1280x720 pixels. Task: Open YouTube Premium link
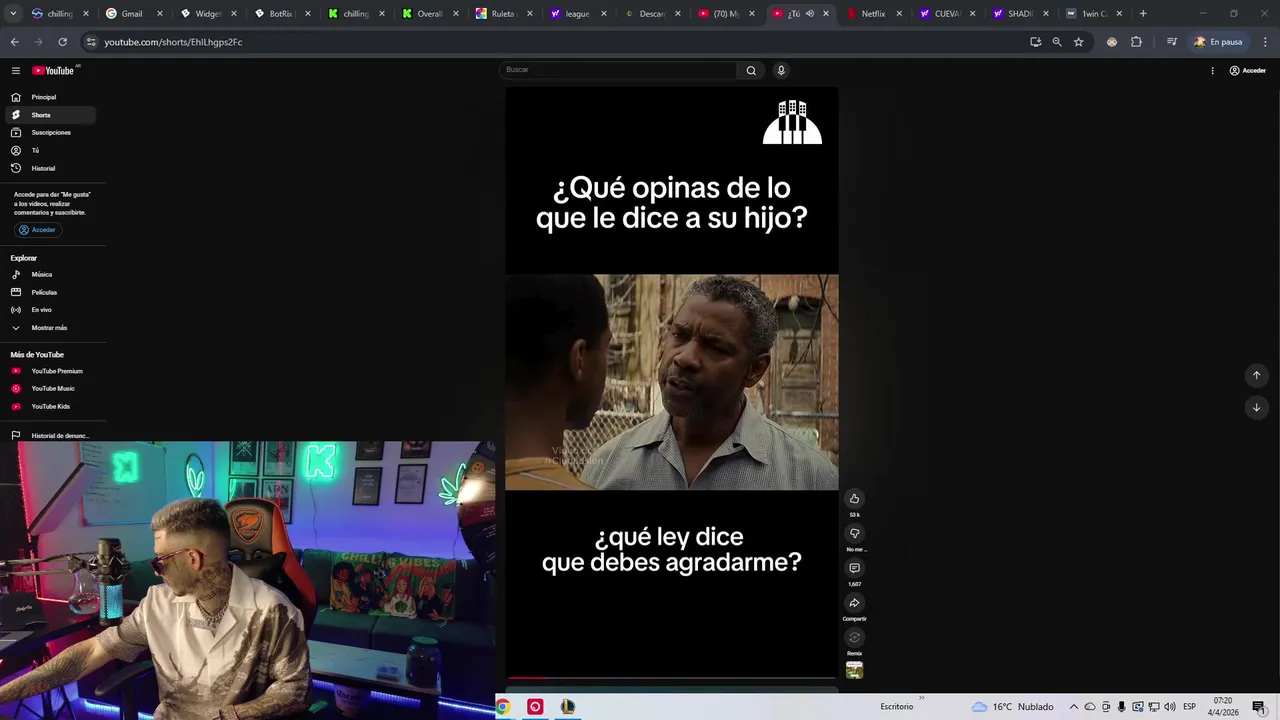[x=52, y=371]
